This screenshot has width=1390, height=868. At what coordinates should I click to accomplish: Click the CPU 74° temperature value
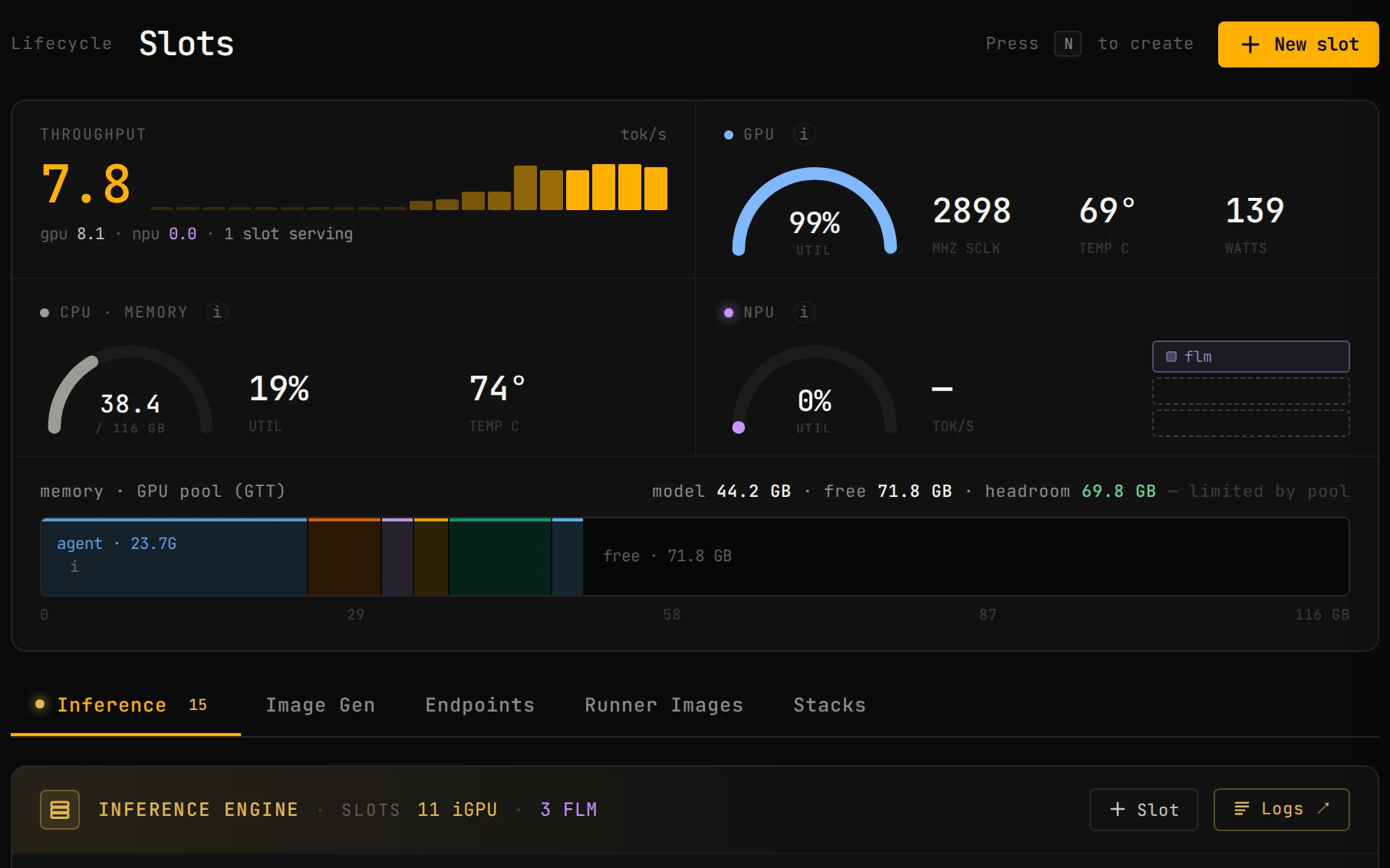tap(497, 389)
